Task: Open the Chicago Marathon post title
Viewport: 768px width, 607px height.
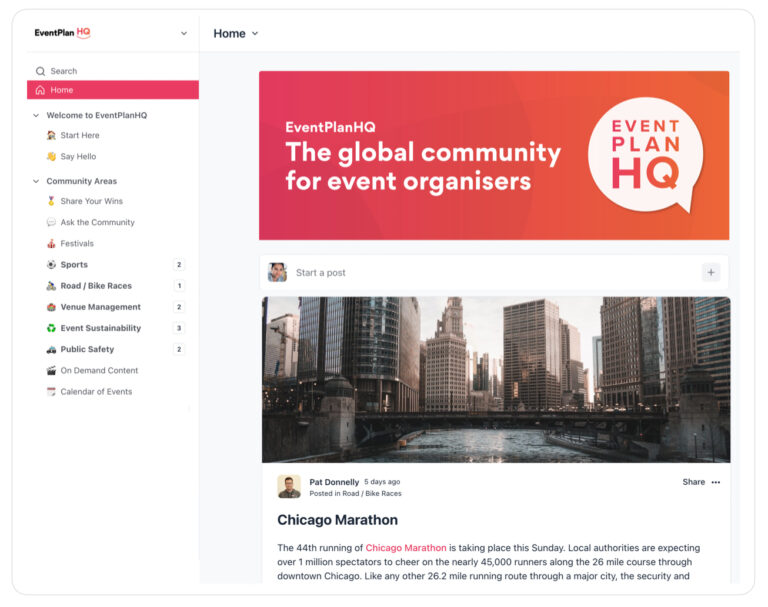Action: 337,520
